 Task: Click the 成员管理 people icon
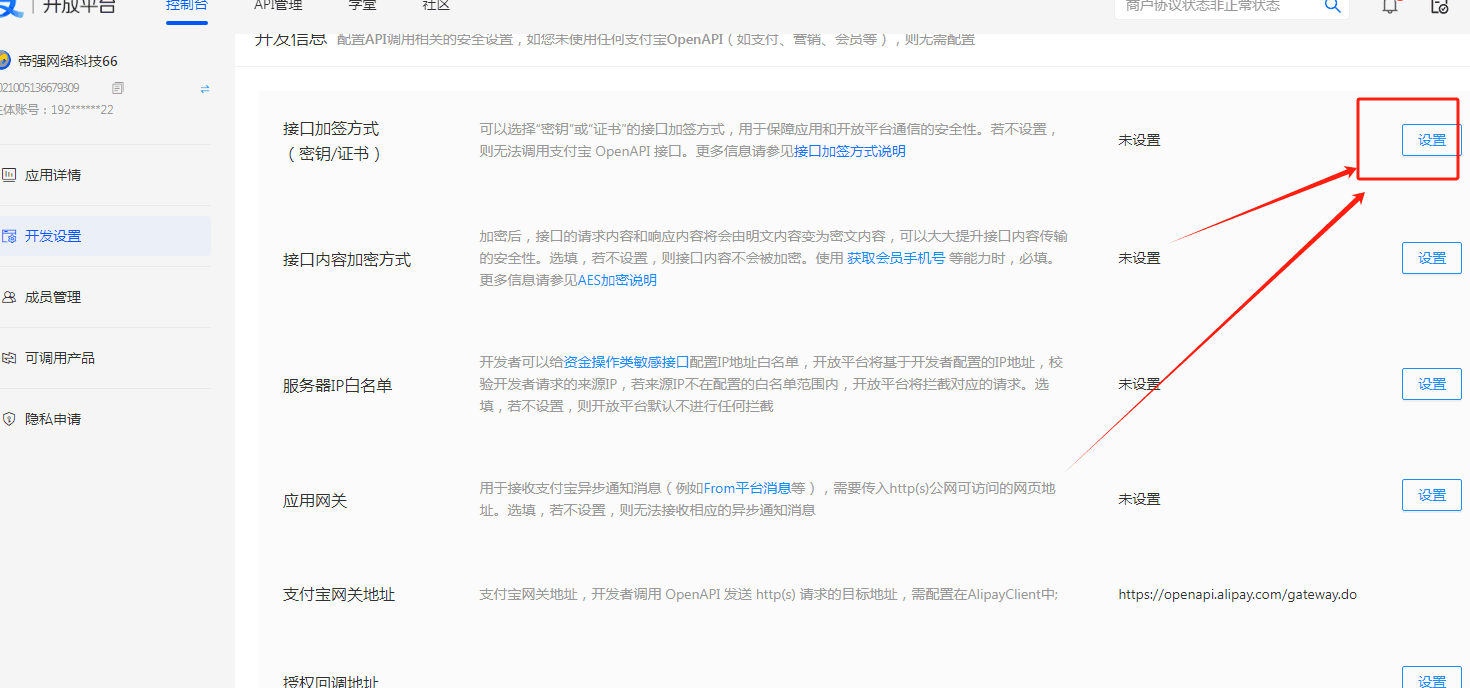(x=9, y=297)
